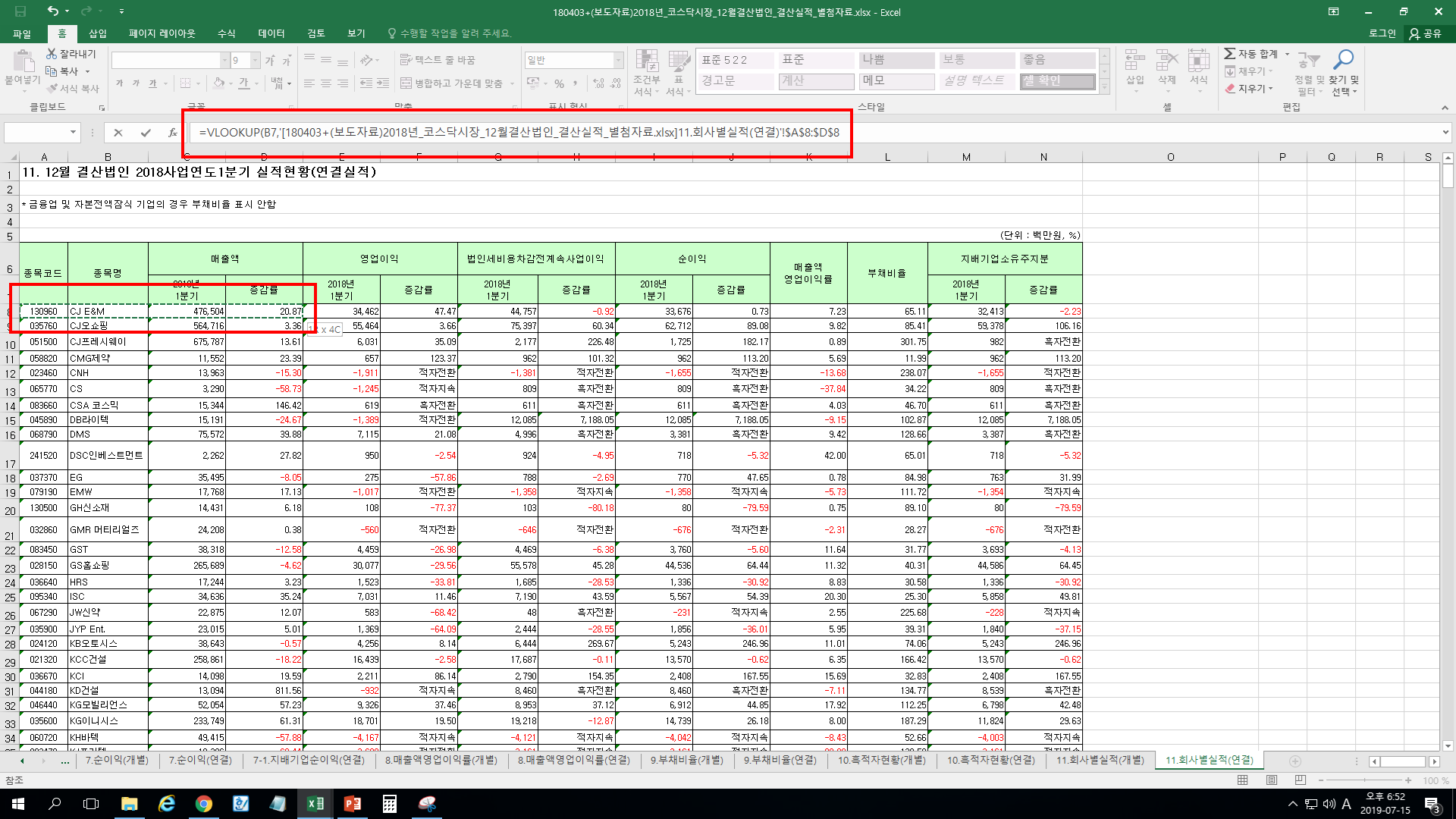This screenshot has width=1456, height=819.
Task: Click the 로그인 sign-in link
Action: click(1382, 33)
